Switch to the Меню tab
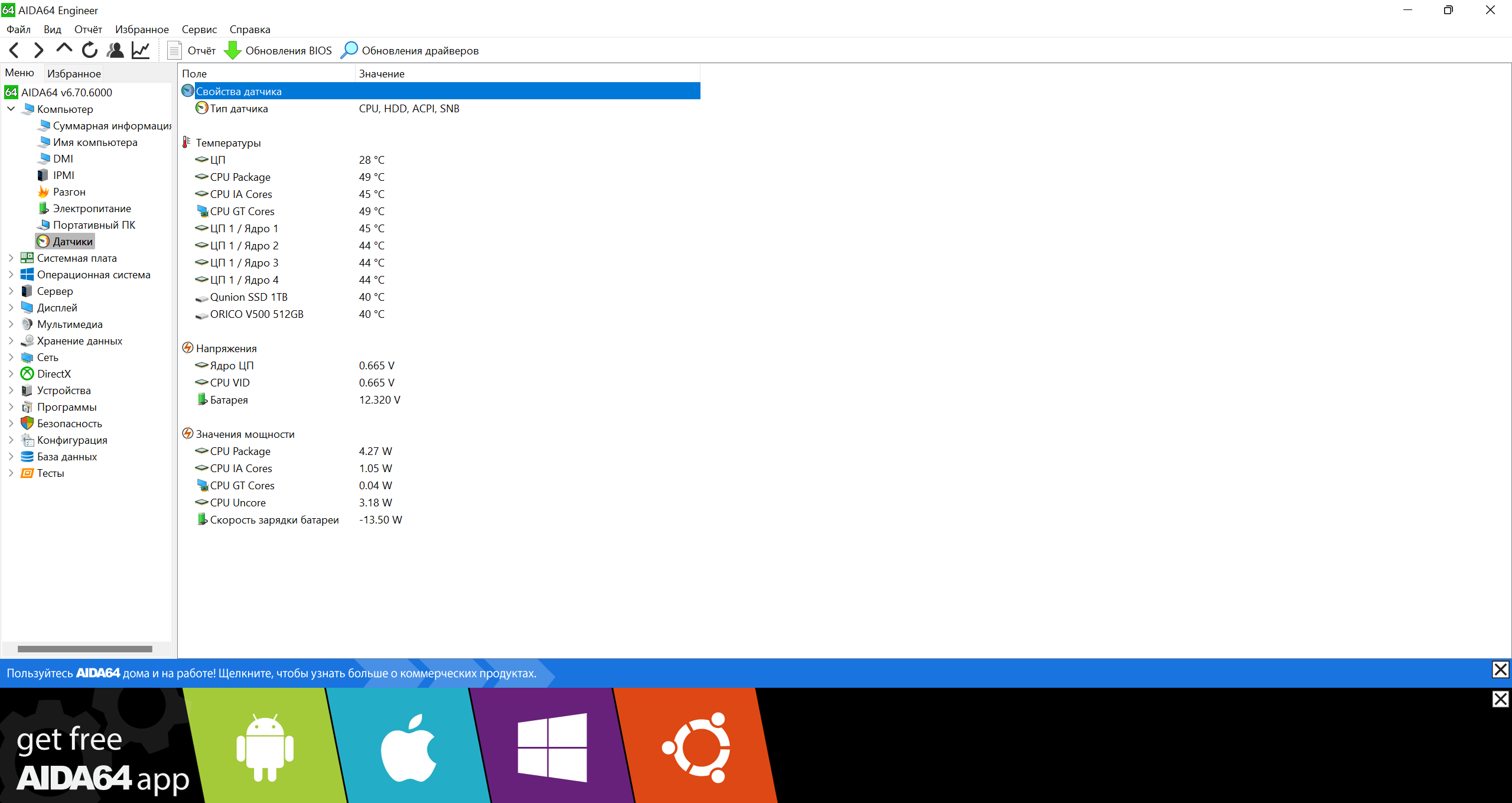 [x=19, y=73]
